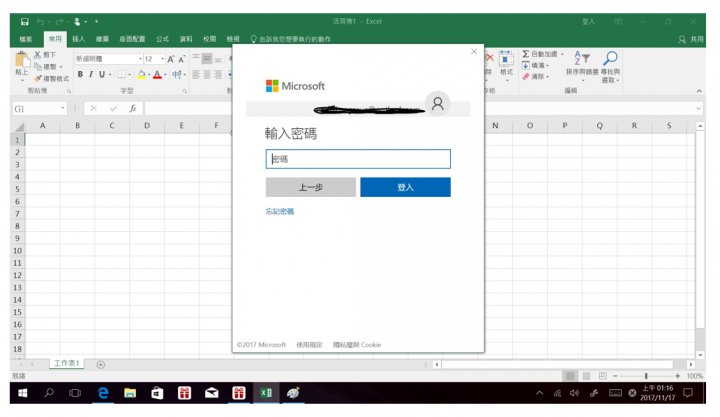Click the Sort & Filter (排序與篩選) icon
This screenshot has width=720, height=417.
coord(582,58)
